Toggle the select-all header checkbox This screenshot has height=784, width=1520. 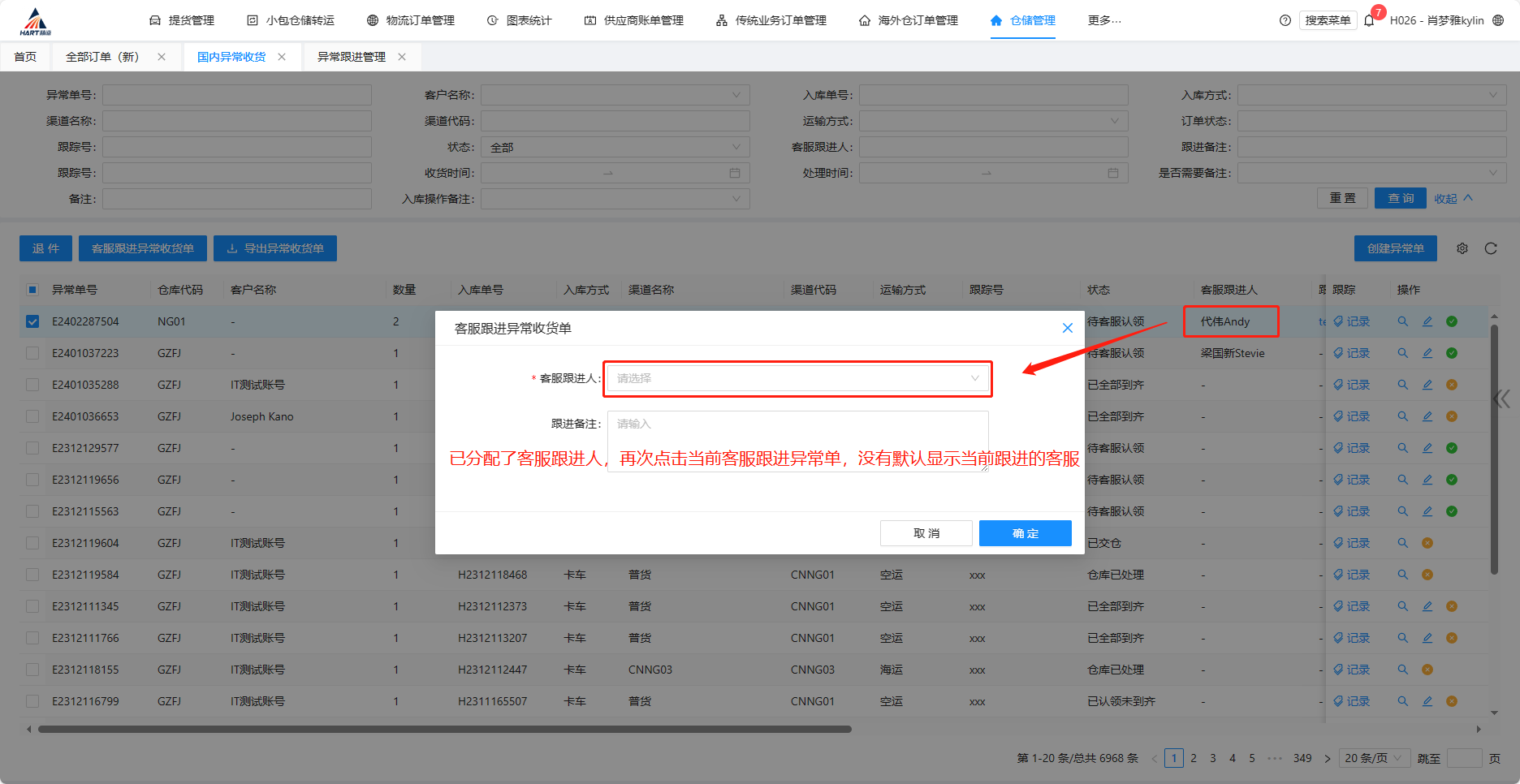point(32,290)
